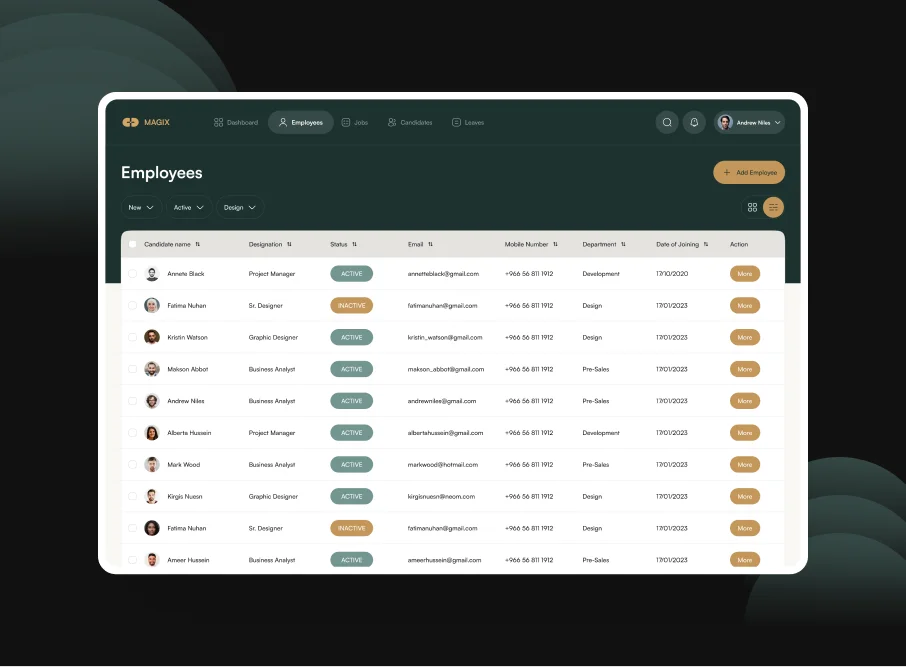Open the search icon in top bar
Viewport: 906px width, 667px height.
pyautogui.click(x=667, y=122)
